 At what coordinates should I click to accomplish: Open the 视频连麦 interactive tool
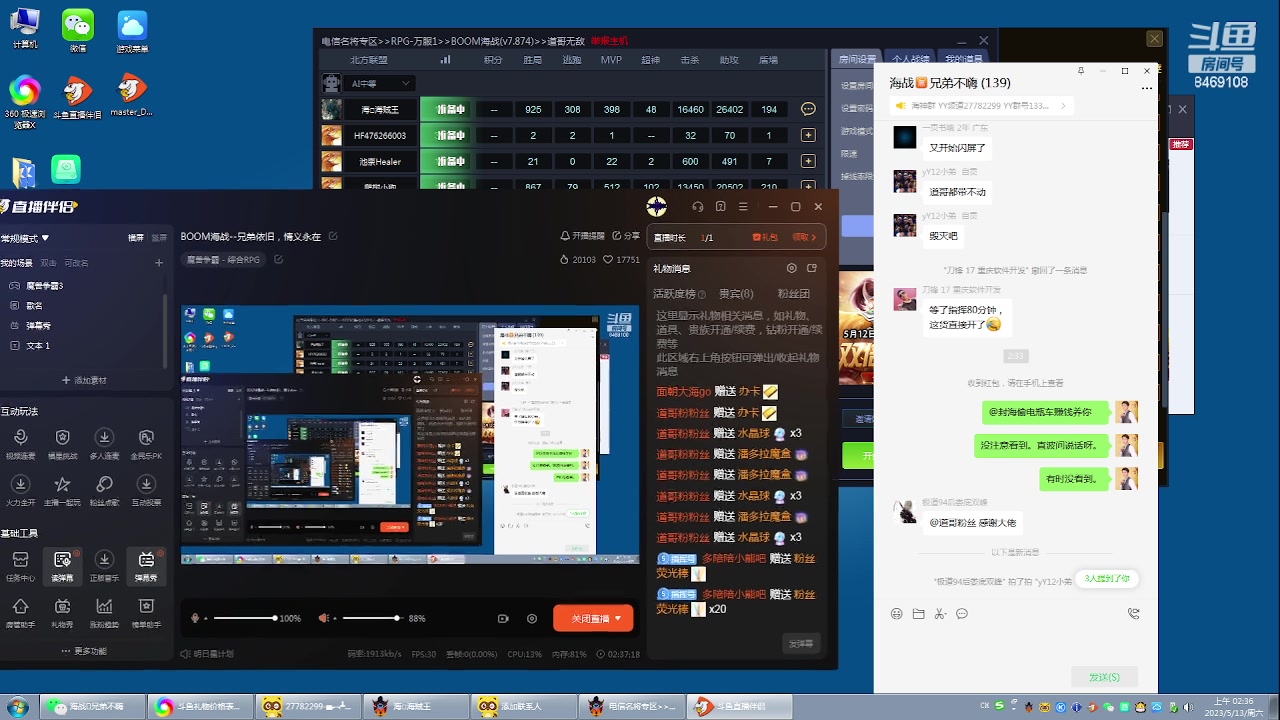coord(20,444)
